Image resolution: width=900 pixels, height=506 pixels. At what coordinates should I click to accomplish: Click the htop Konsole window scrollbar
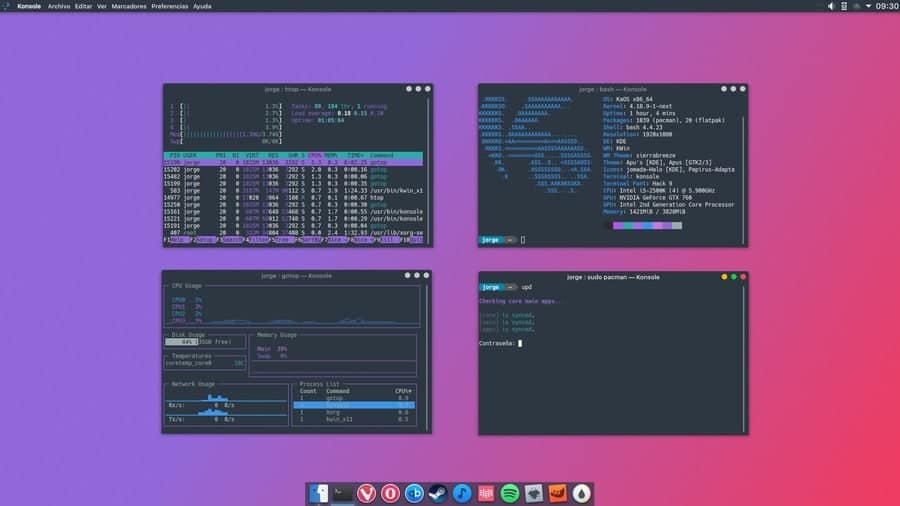coord(428,169)
